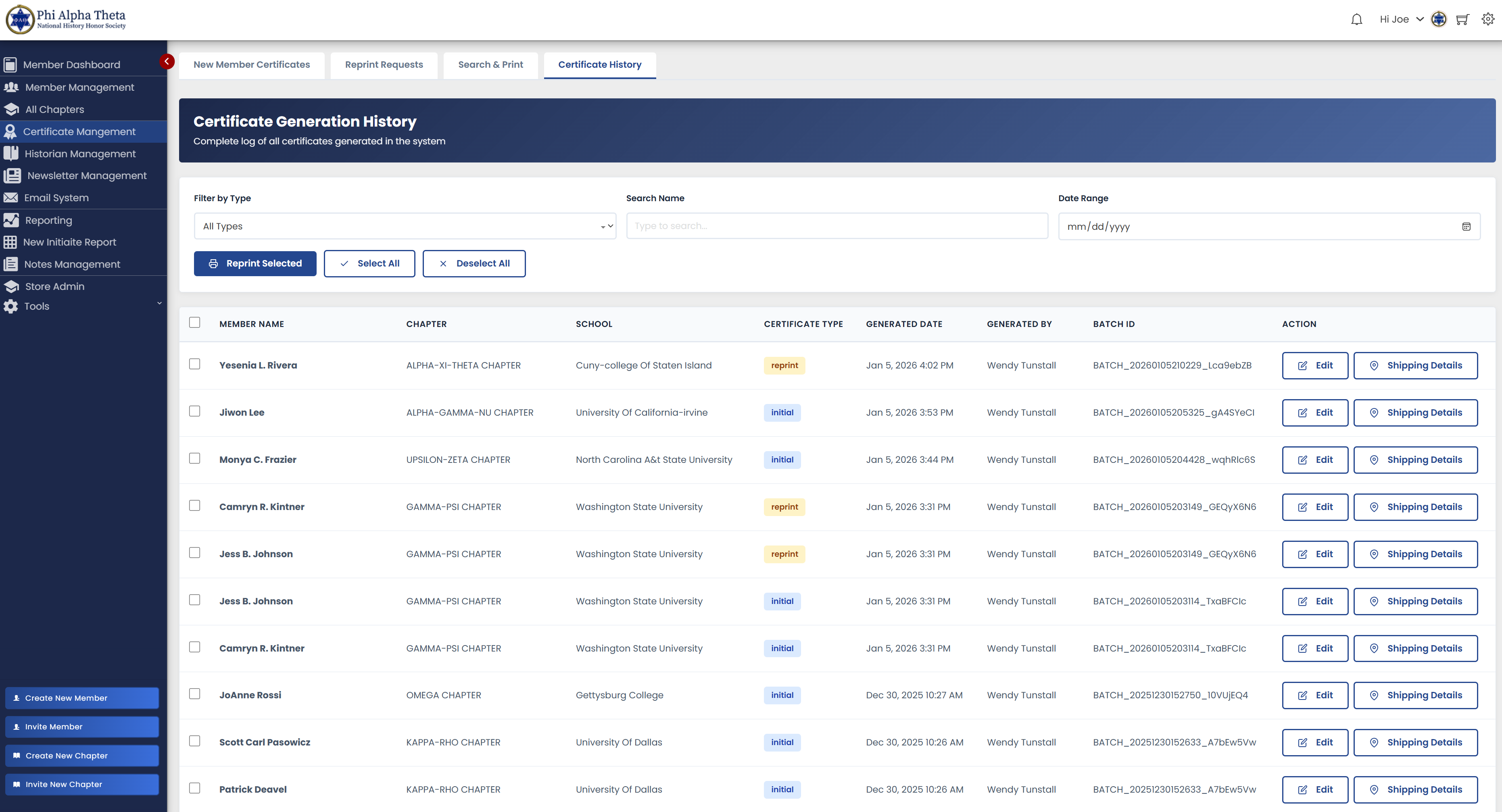Open the Email System section
Image resolution: width=1502 pixels, height=812 pixels.
click(x=55, y=198)
